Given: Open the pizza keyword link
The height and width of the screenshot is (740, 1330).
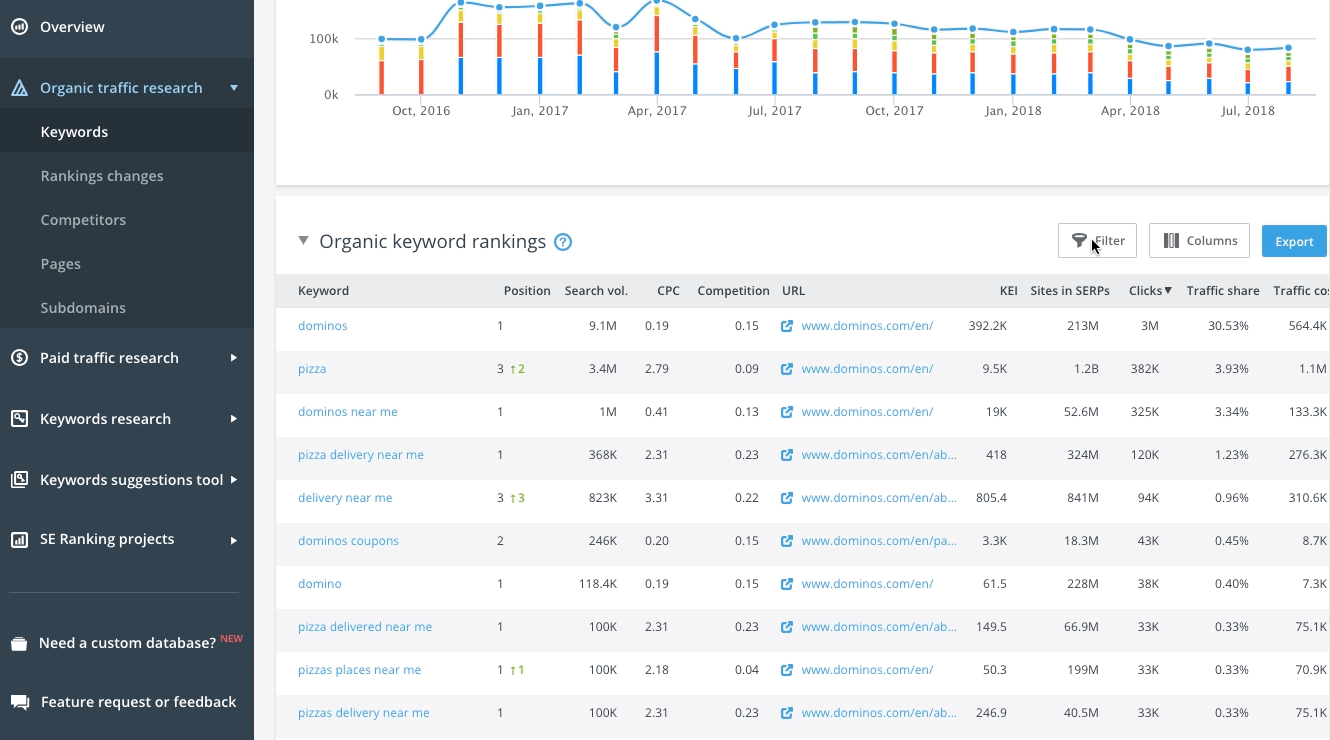Looking at the screenshot, I should point(312,369).
